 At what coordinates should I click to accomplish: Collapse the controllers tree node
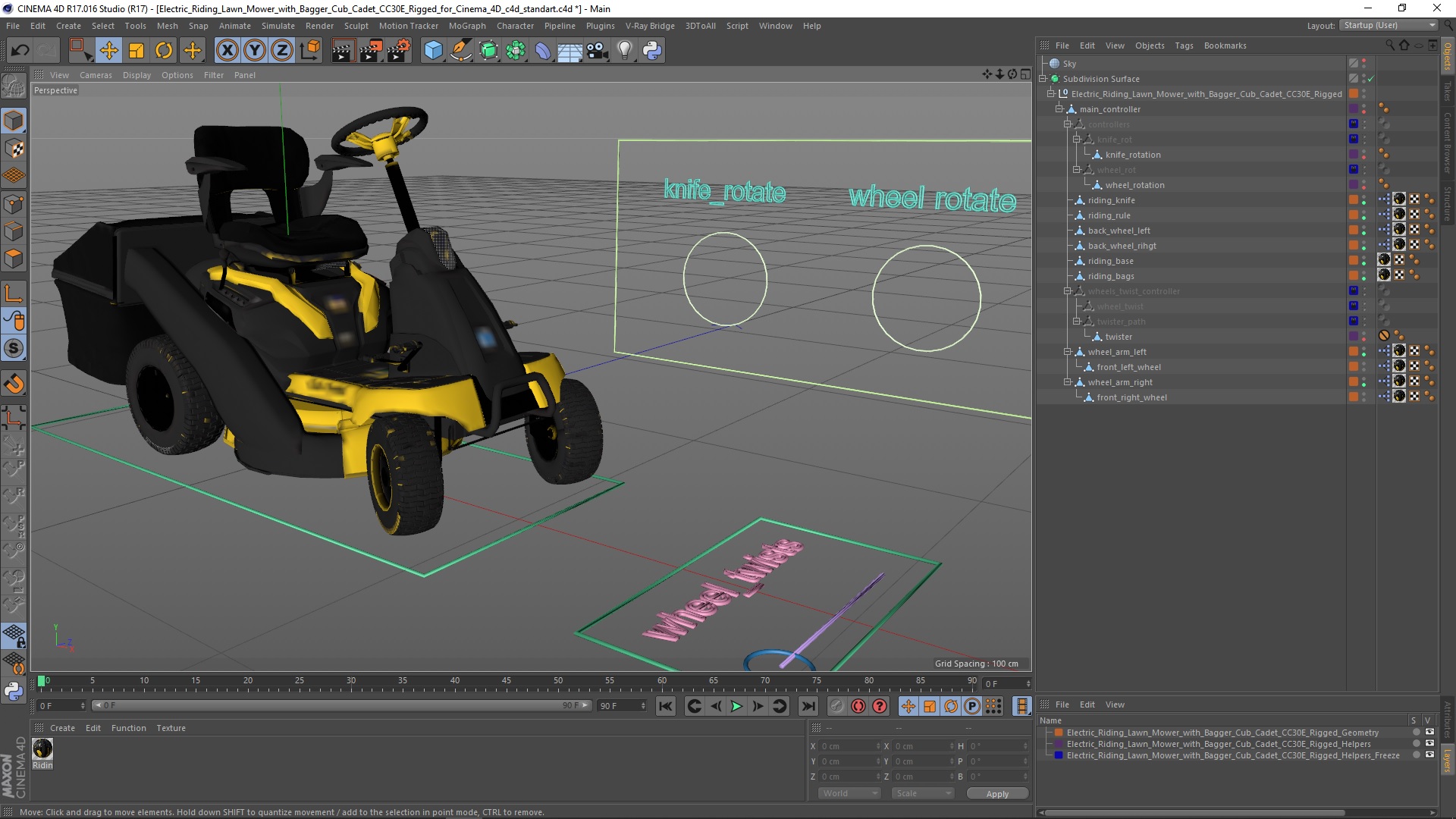[x=1068, y=124]
